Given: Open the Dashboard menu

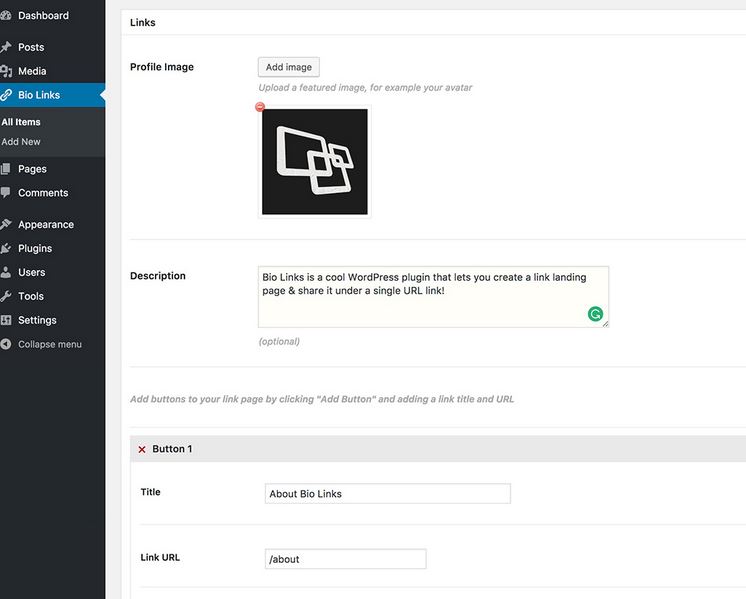Looking at the screenshot, I should coord(43,16).
